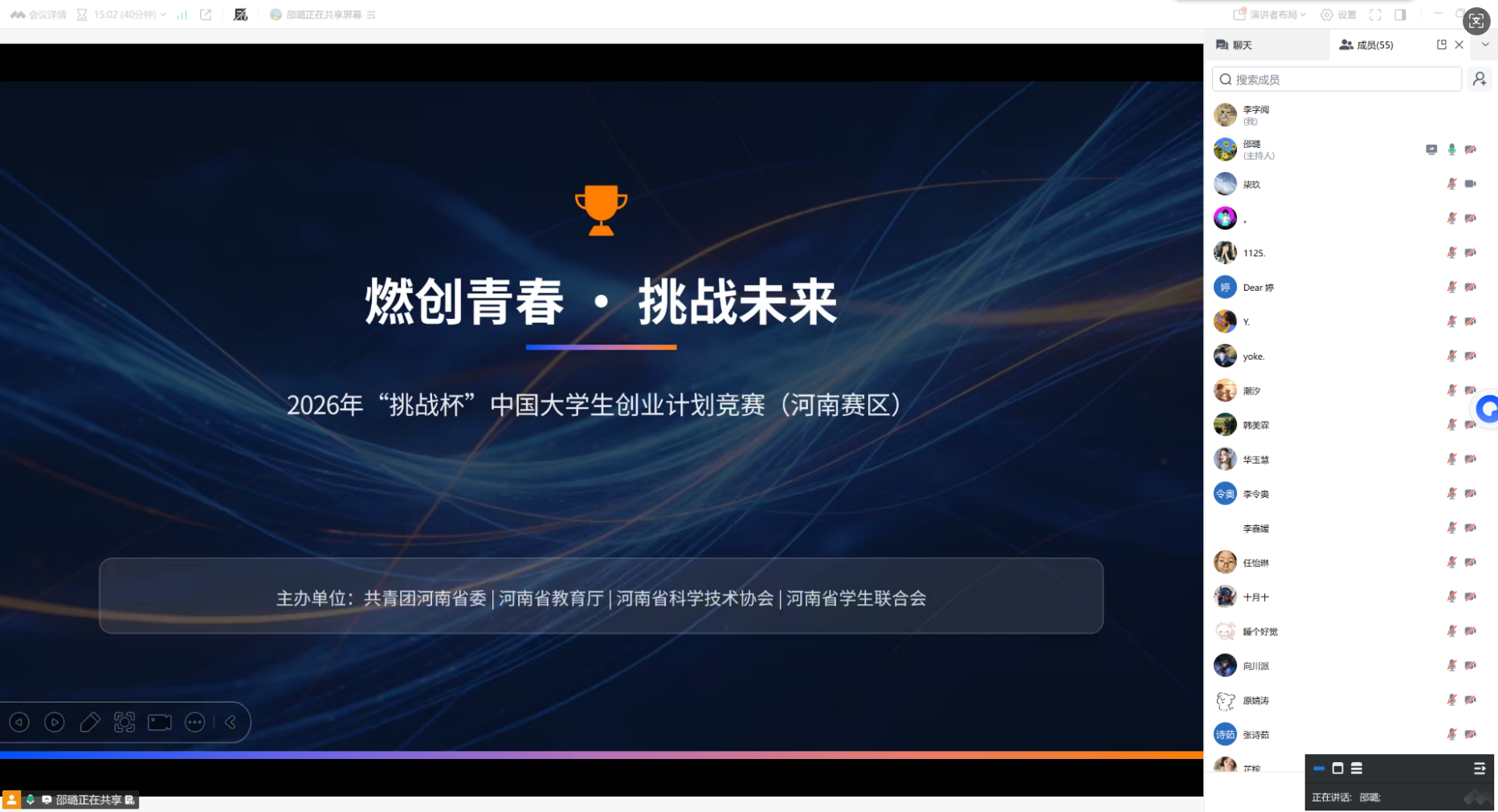Click the network signal bars icon
Viewport: 1498px width, 812px height.
[182, 14]
